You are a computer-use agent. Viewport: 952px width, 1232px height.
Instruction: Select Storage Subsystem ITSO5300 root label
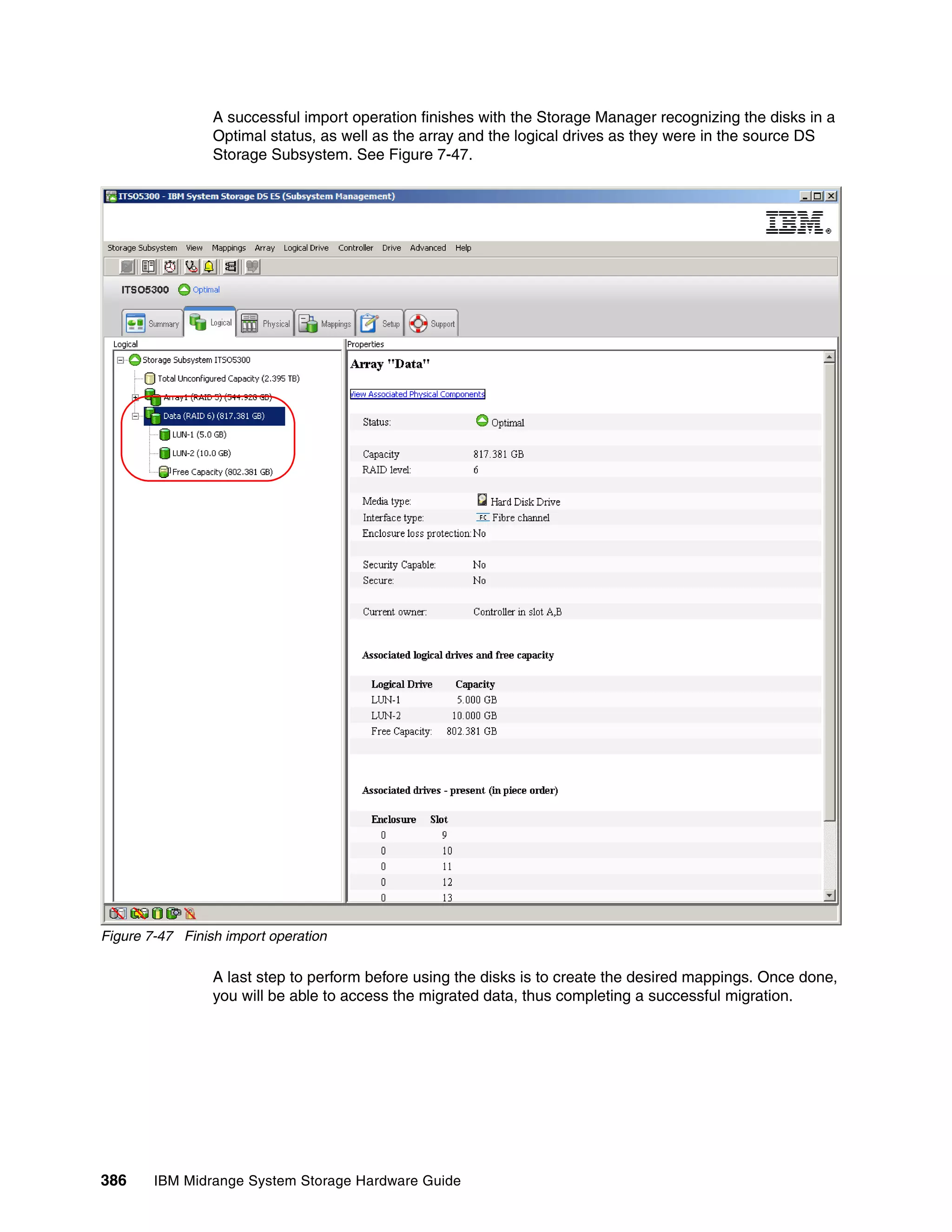(x=196, y=360)
